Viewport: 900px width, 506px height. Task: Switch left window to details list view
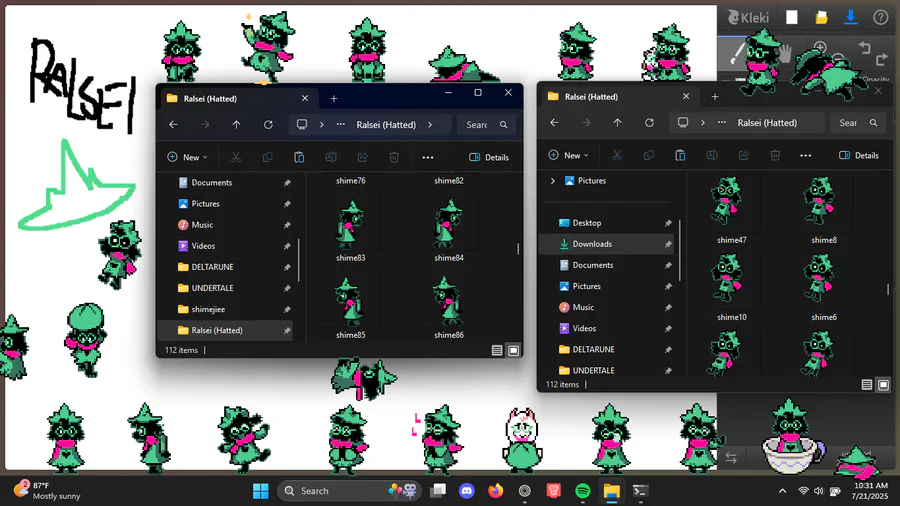tap(497, 351)
